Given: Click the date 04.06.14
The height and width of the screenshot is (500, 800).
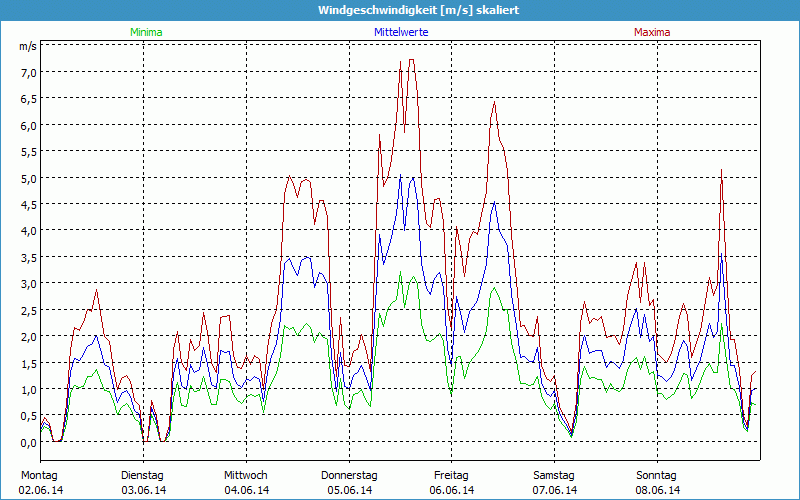Looking at the screenshot, I should click(247, 490).
